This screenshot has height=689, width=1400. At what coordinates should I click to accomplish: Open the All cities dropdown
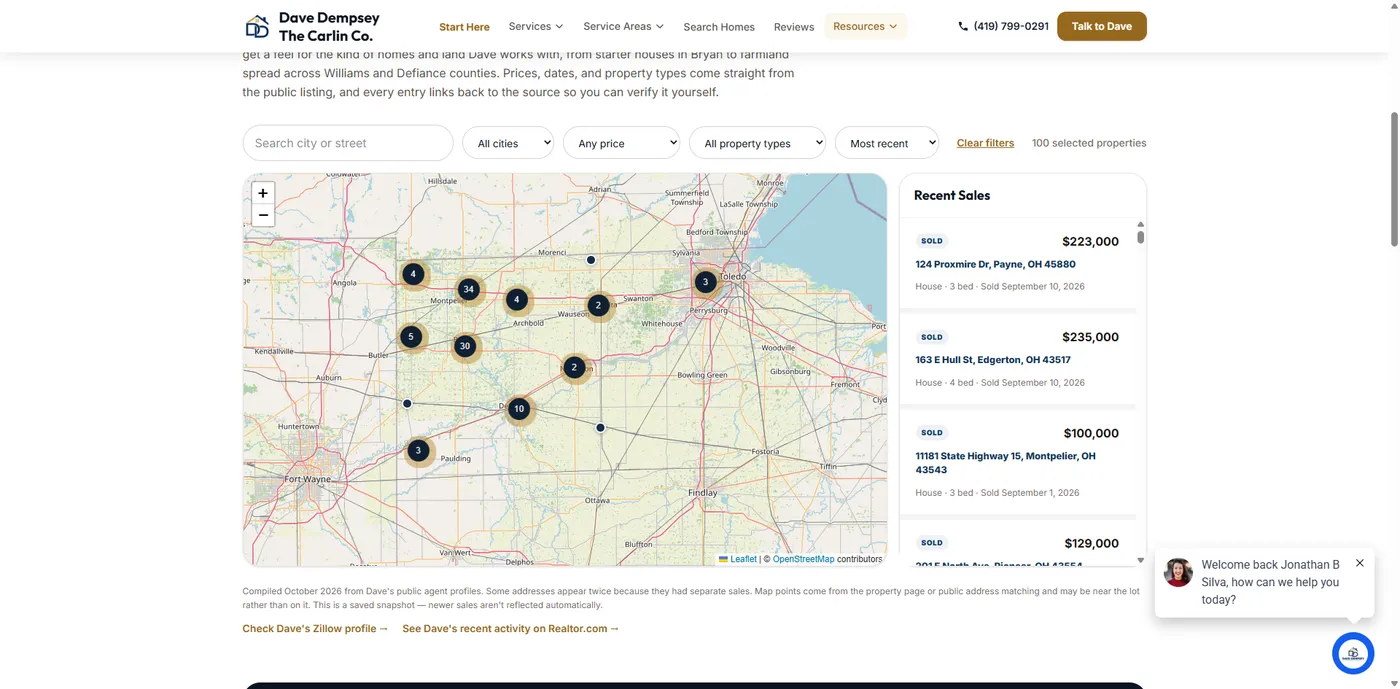[x=508, y=143]
